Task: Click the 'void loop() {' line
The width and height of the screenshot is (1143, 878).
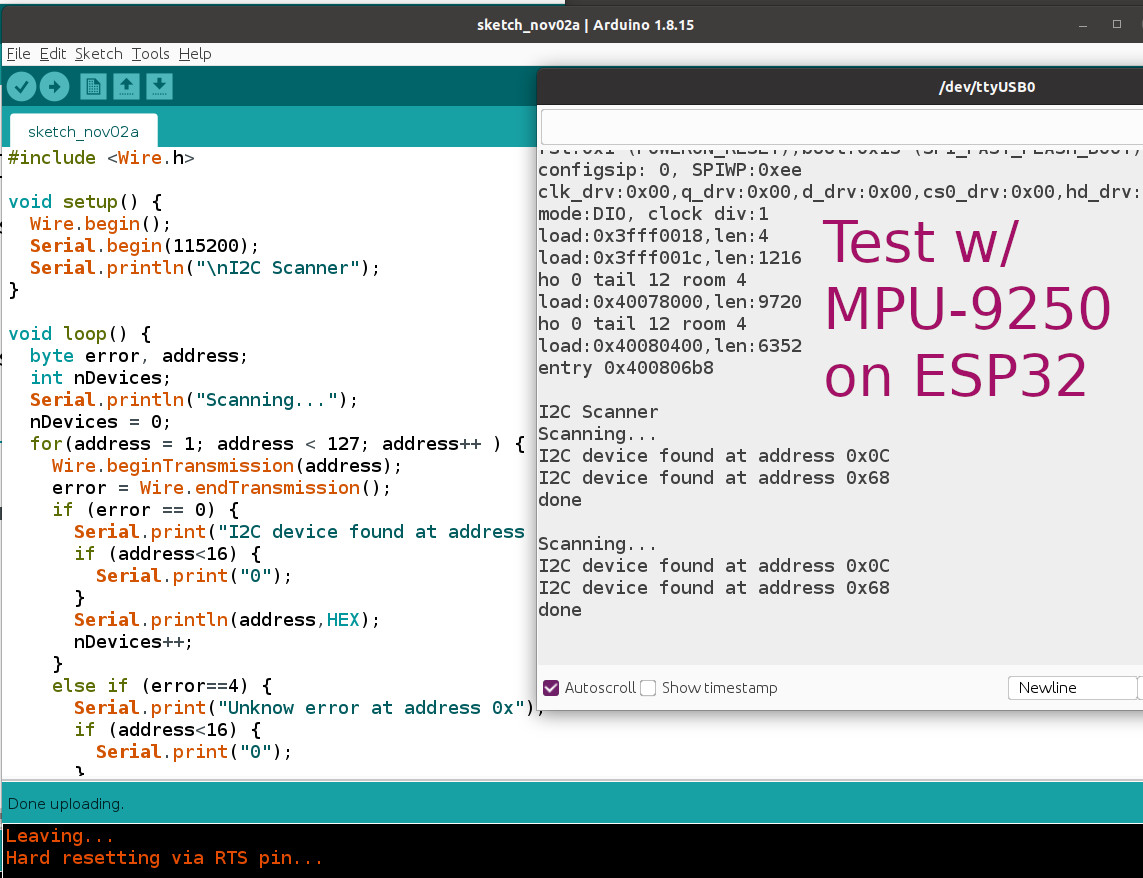Action: [x=79, y=334]
